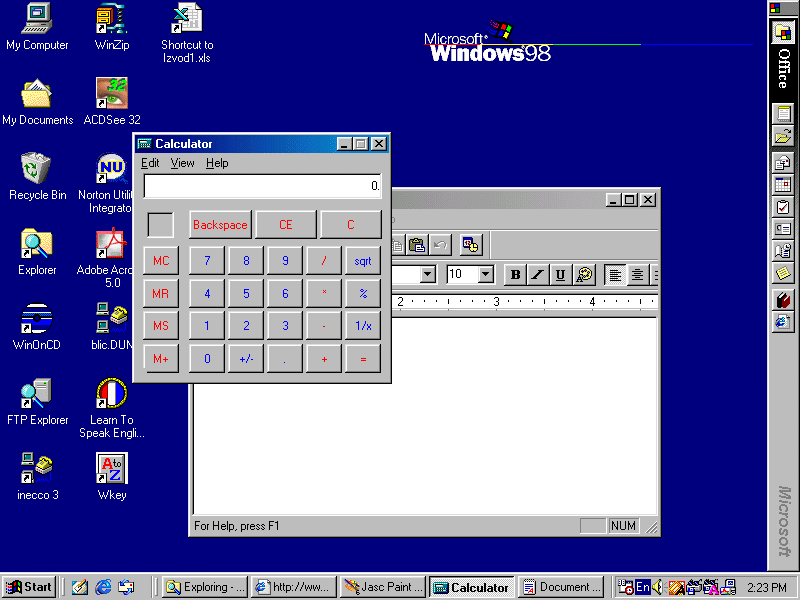Click the CE button in Calculator
Viewport: 800px width, 600px height.
[x=286, y=224]
